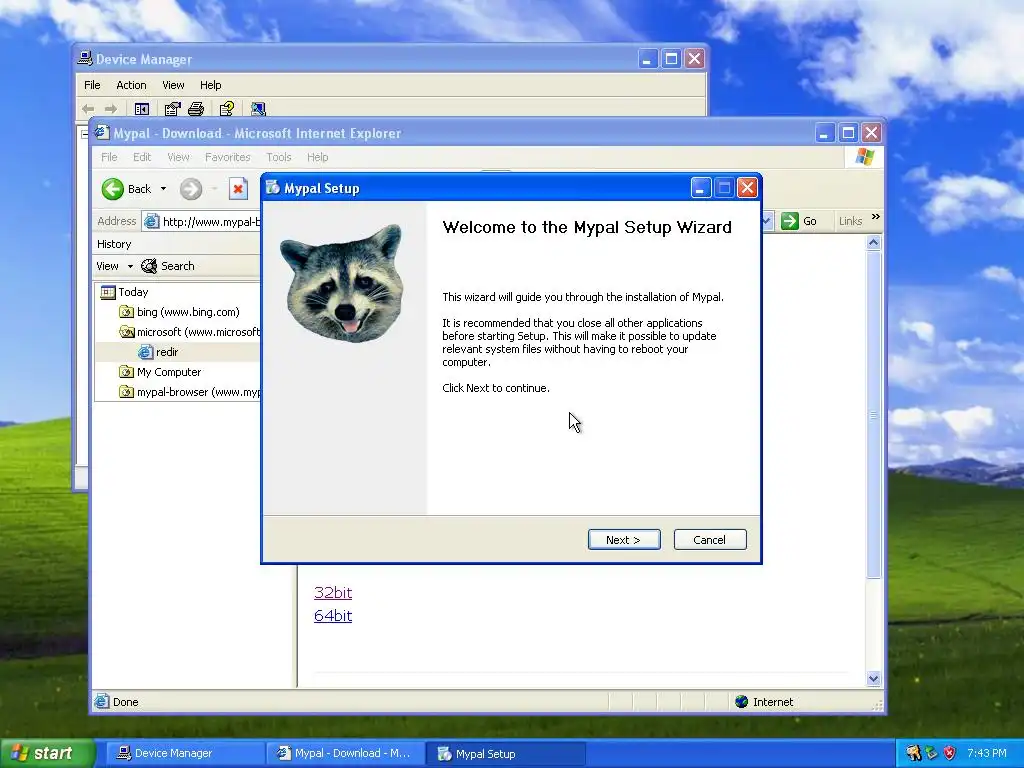Minimize the Mypal Setup window
This screenshot has height=768, width=1024.
pos(701,188)
